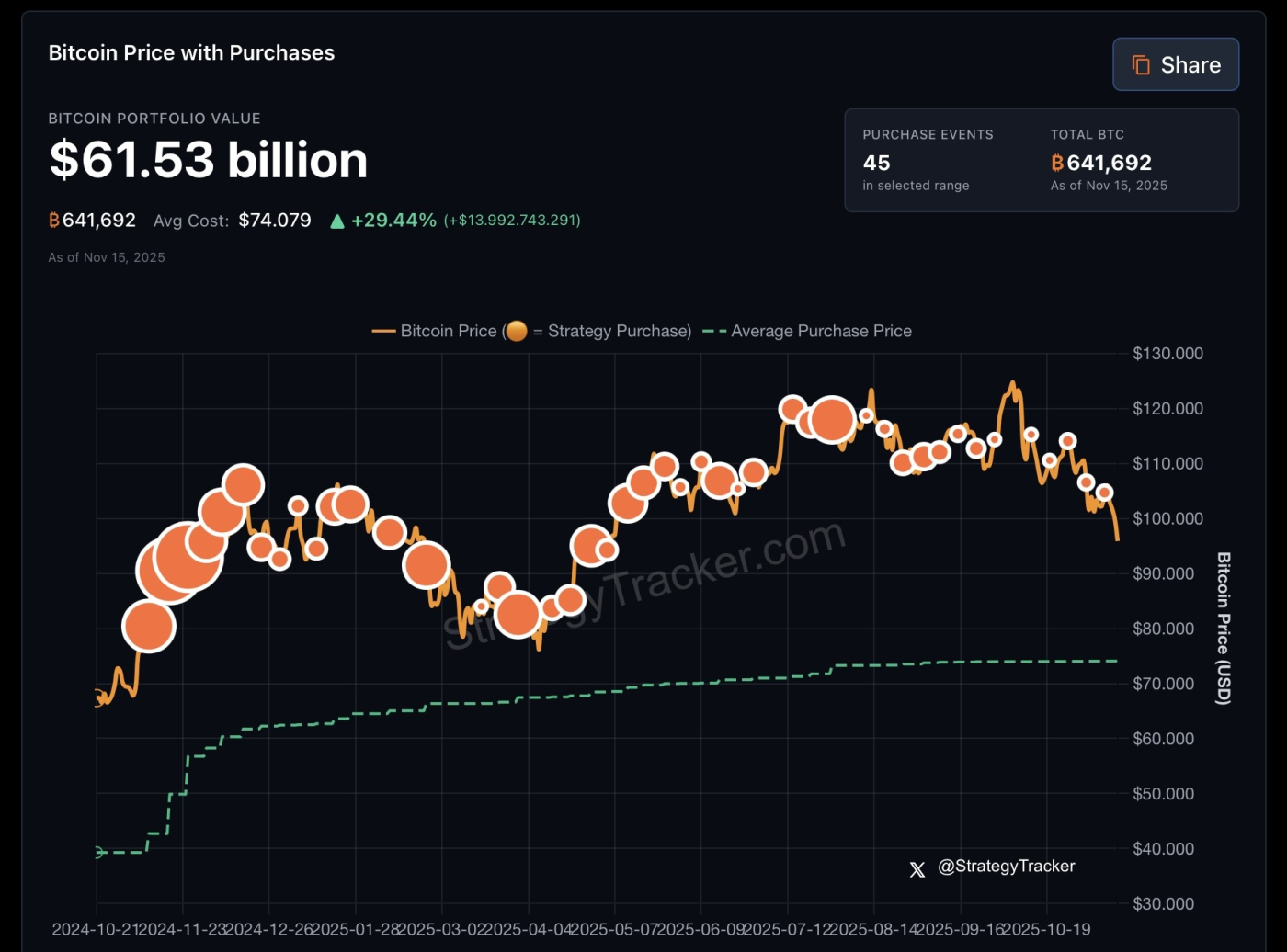Hide the Bitcoin Price line via its legend label
This screenshot has height=952, width=1287.
coord(450,331)
